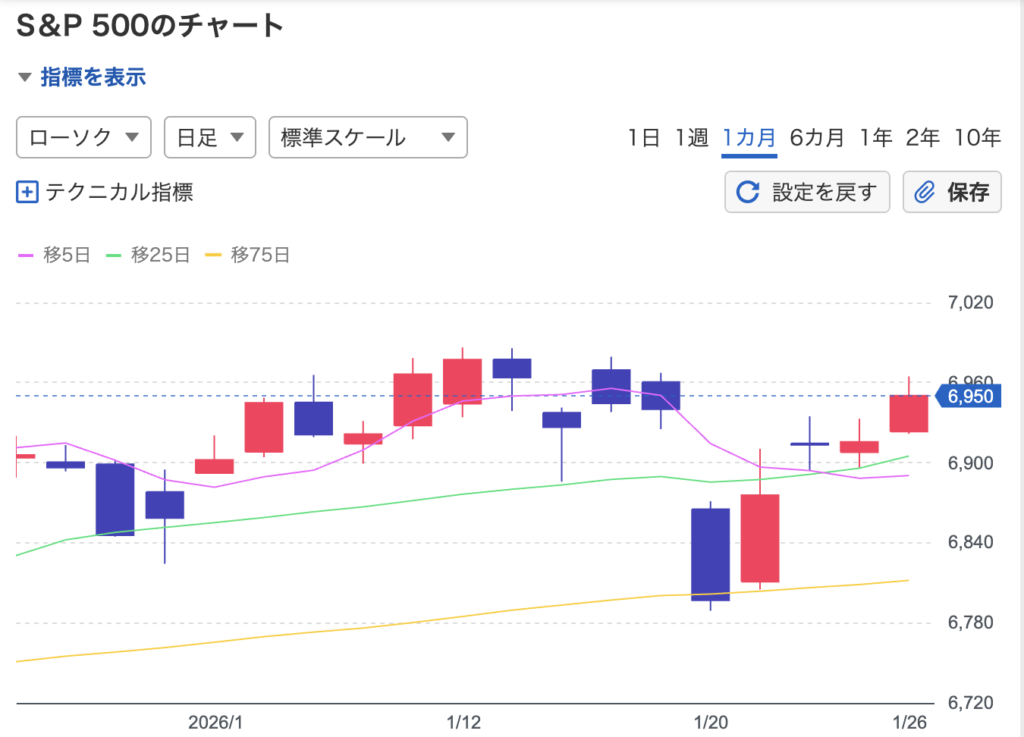Image resolution: width=1024 pixels, height=737 pixels.
Task: Click the last red candlestick near 1/26
Action: pos(909,414)
